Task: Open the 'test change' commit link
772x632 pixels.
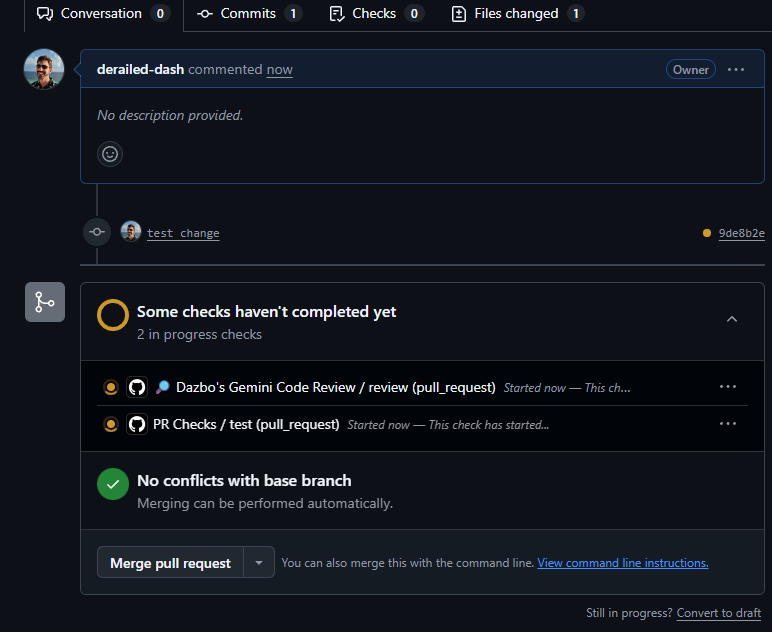Action: point(183,233)
